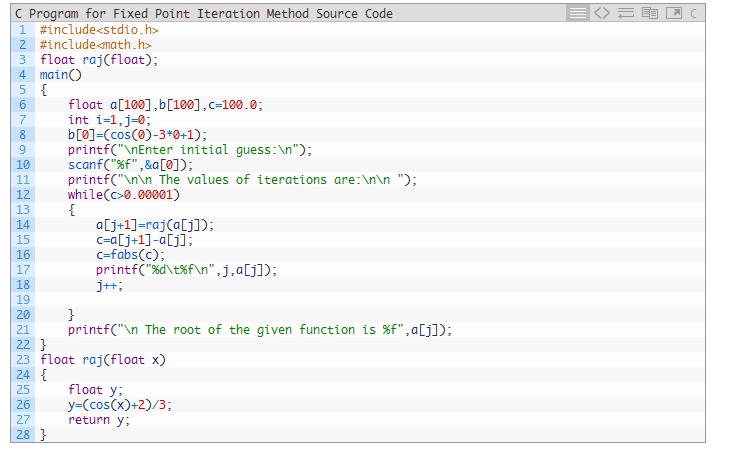
Task: Click the scanf line of code
Action: [x=130, y=165]
